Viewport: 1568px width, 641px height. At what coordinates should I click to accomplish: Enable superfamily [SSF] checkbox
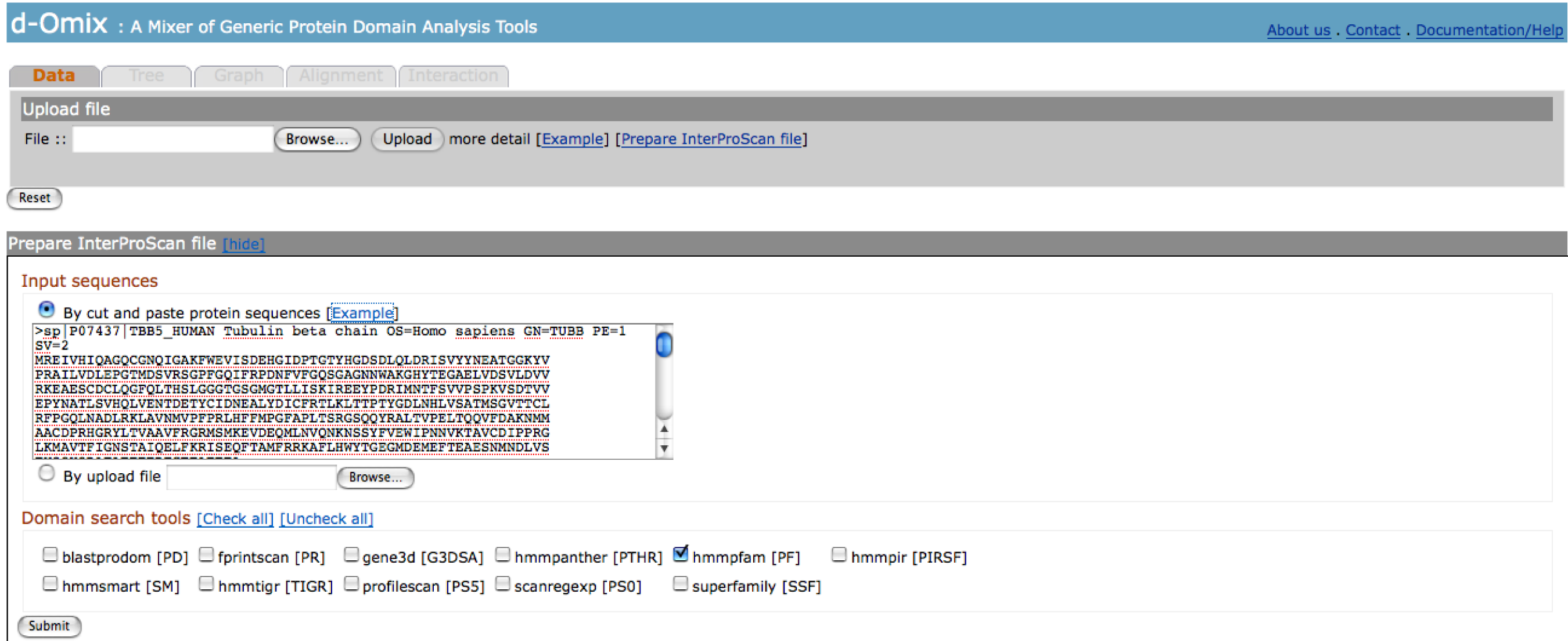tap(681, 584)
